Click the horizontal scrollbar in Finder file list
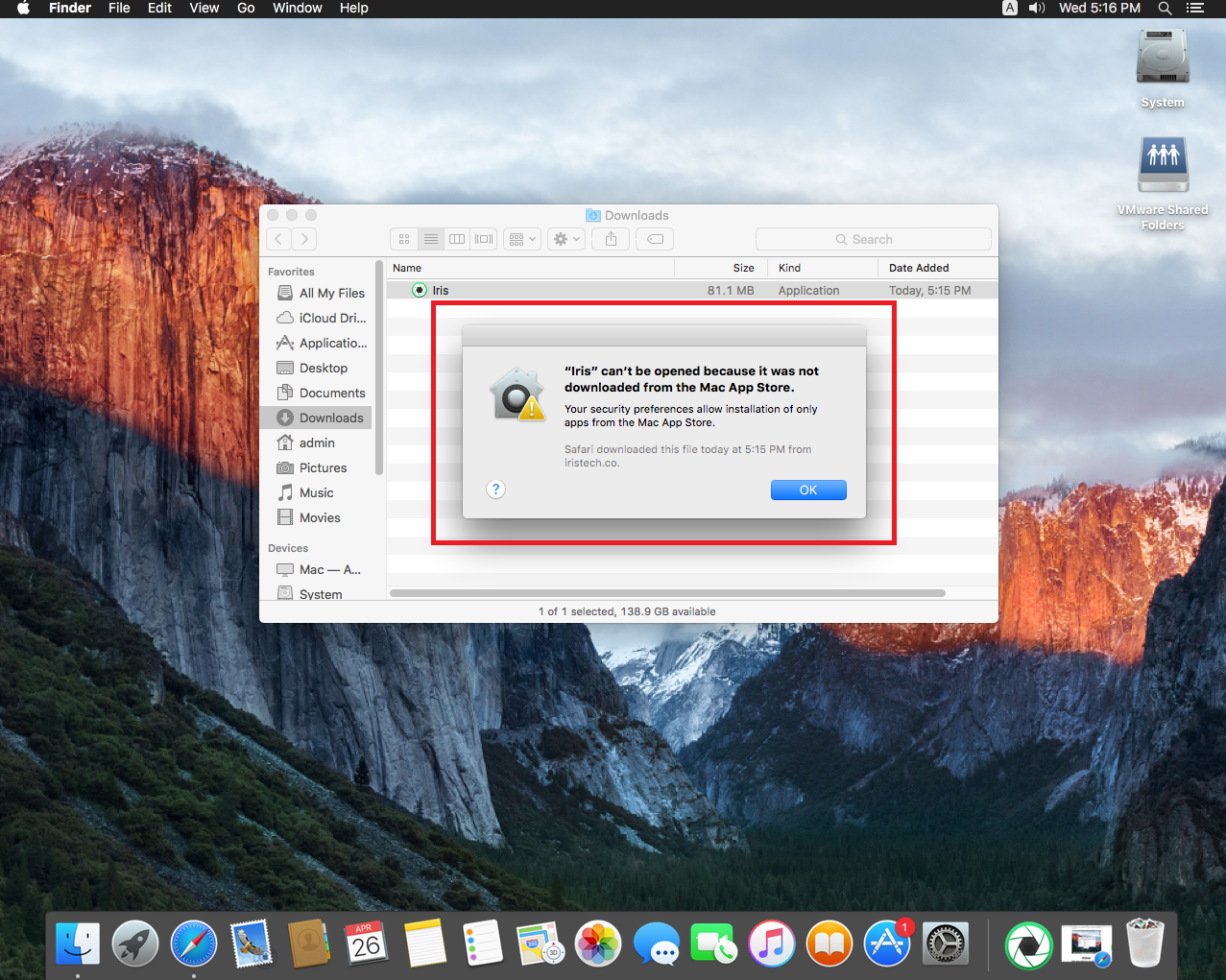This screenshot has width=1226, height=980. tap(667, 593)
